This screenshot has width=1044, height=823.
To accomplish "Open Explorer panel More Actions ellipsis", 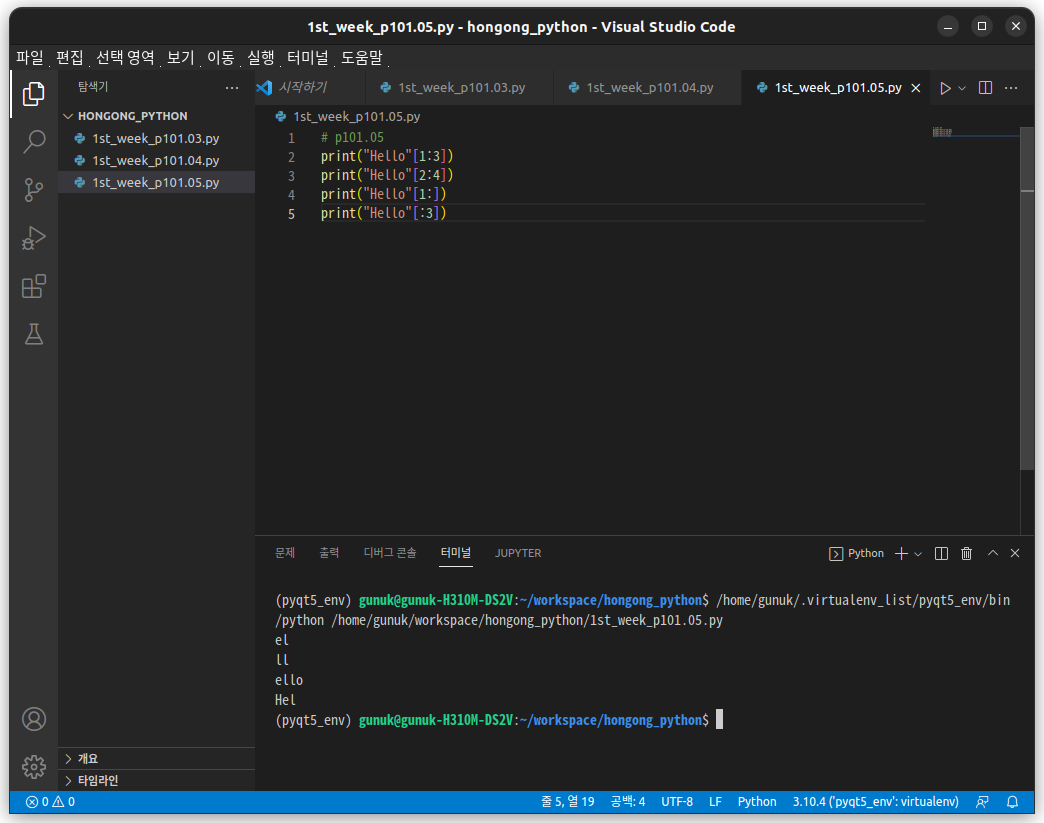I will point(232,87).
